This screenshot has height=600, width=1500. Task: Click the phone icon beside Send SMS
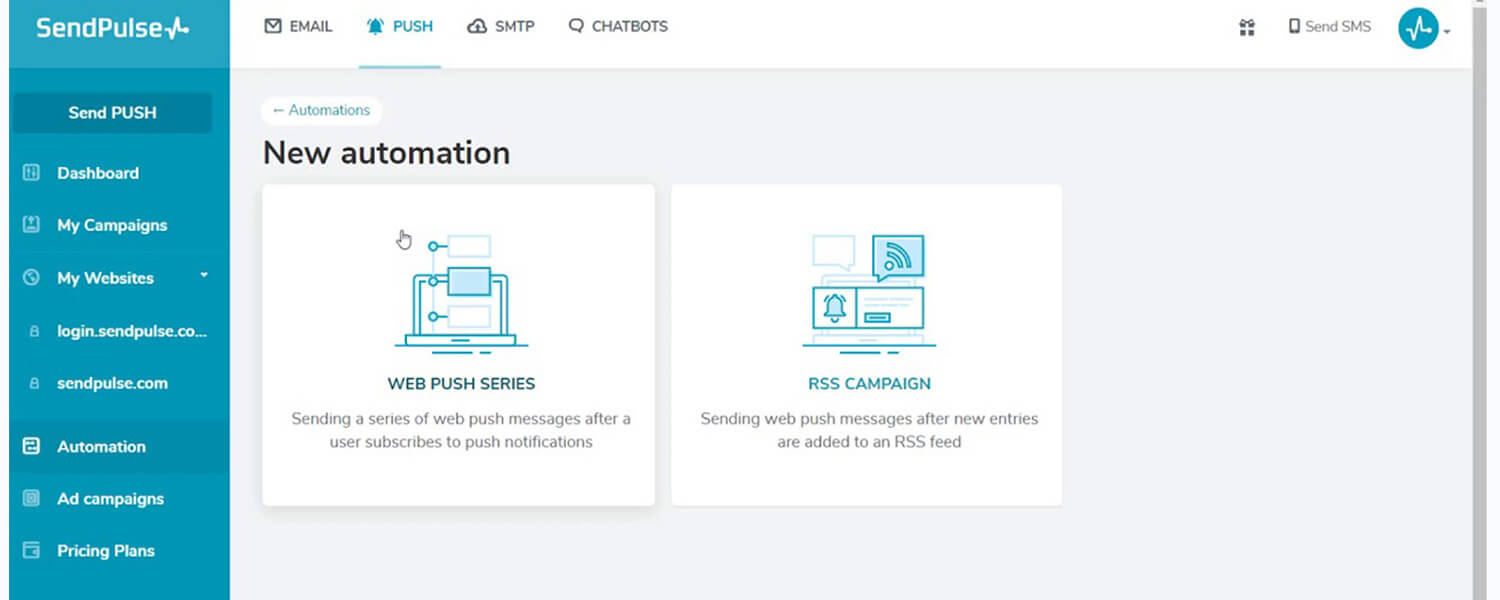point(1294,27)
